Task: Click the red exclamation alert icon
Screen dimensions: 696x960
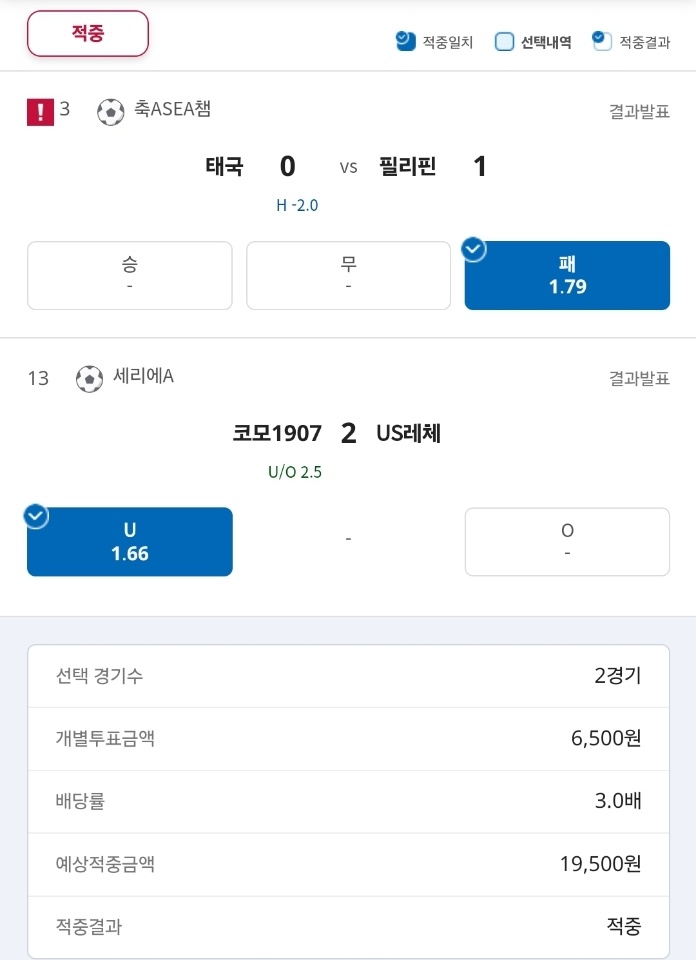Action: [x=40, y=112]
